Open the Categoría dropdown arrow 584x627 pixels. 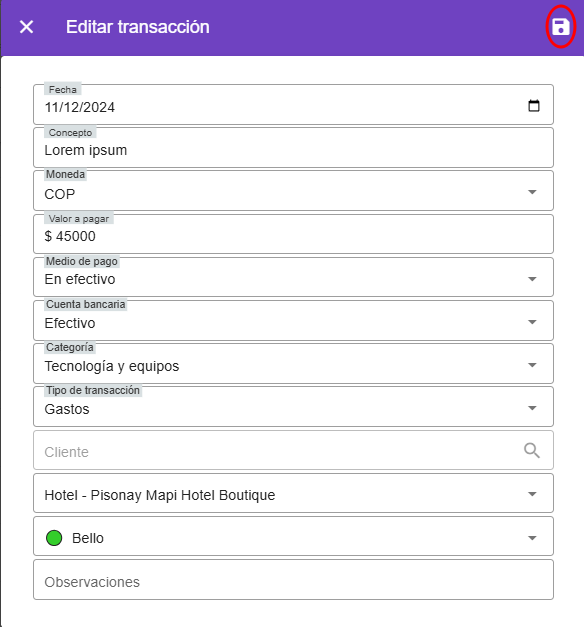(x=532, y=365)
